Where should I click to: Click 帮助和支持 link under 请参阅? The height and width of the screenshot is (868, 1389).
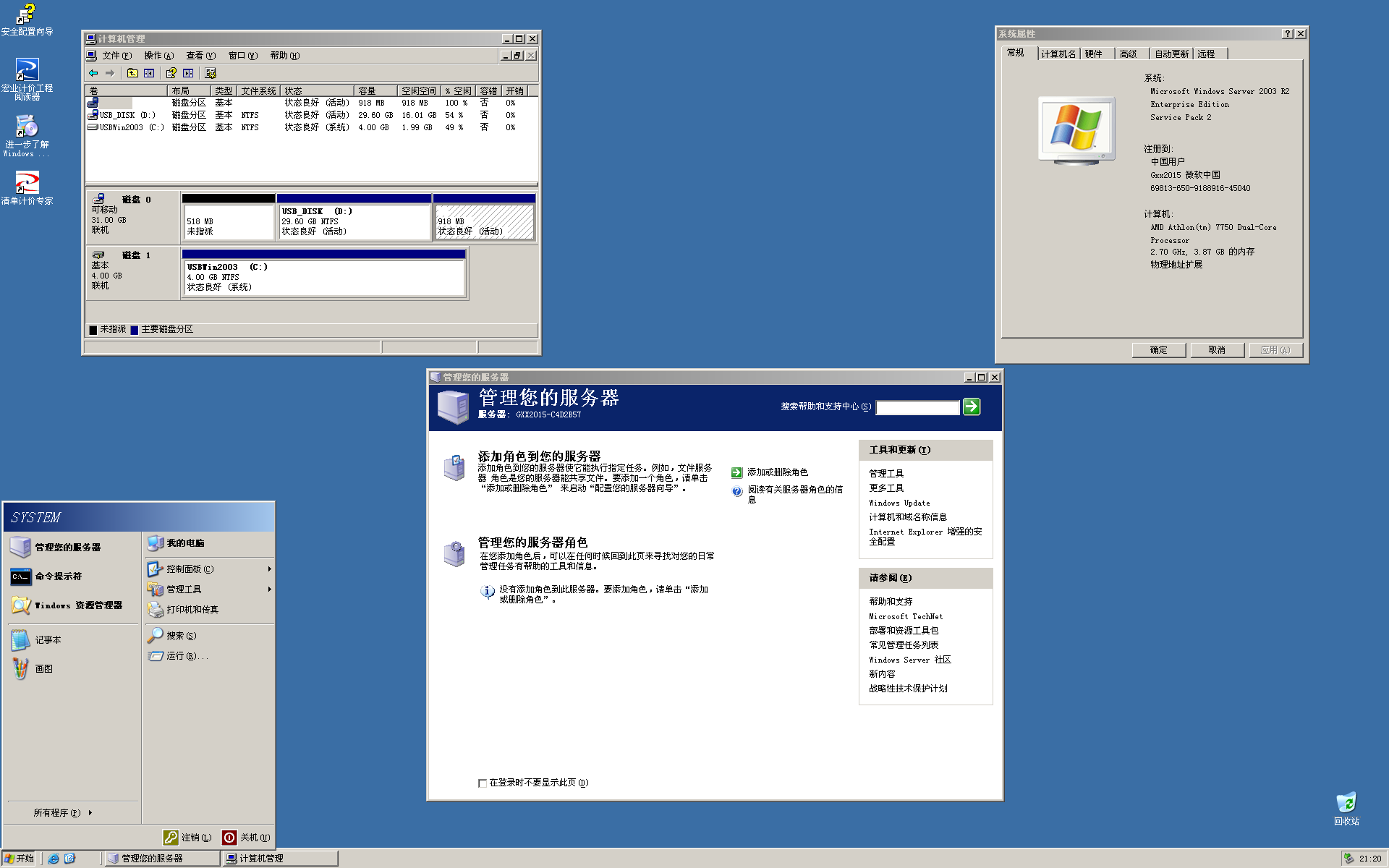tap(891, 602)
